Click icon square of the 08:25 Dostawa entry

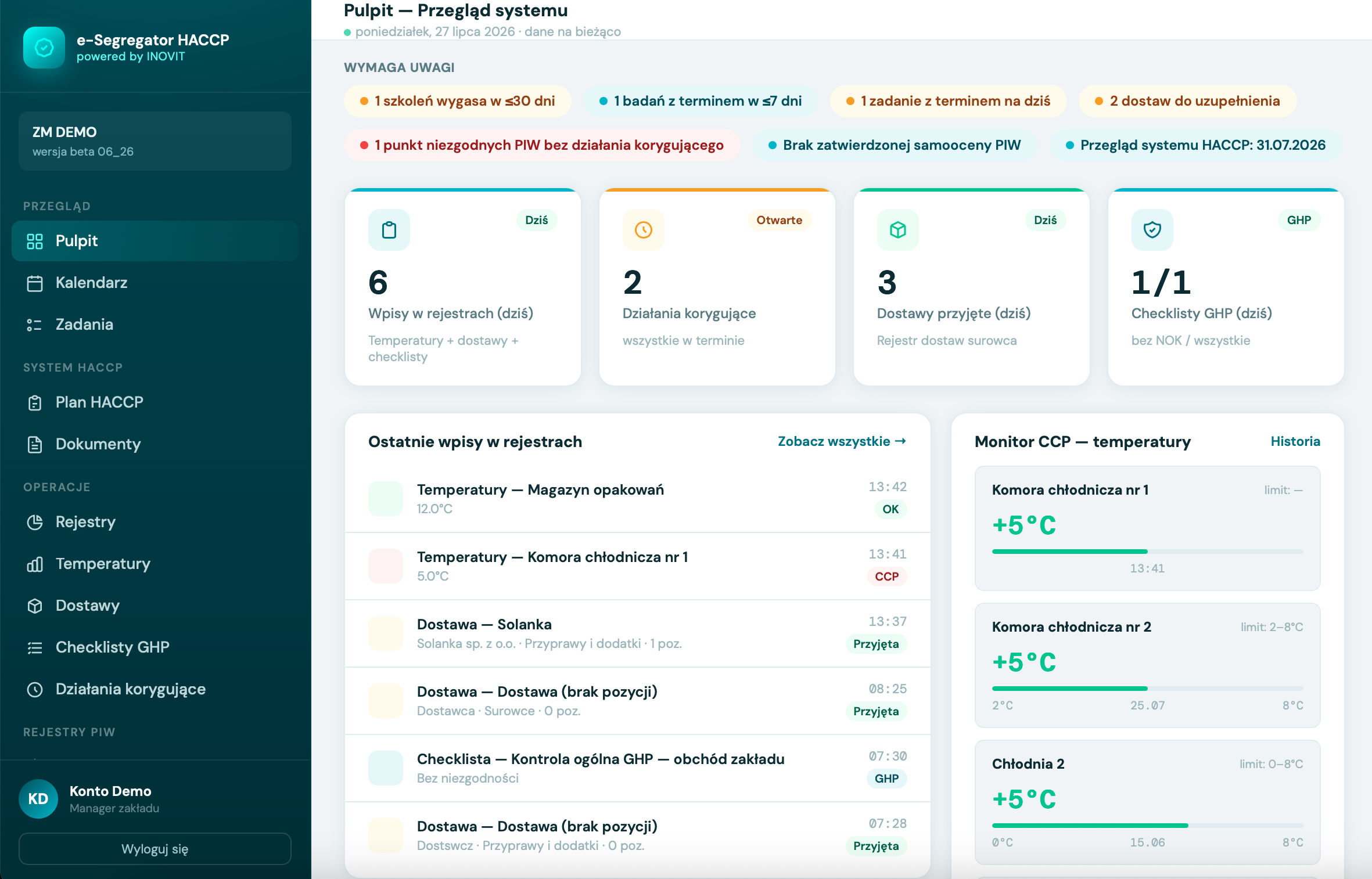point(386,701)
